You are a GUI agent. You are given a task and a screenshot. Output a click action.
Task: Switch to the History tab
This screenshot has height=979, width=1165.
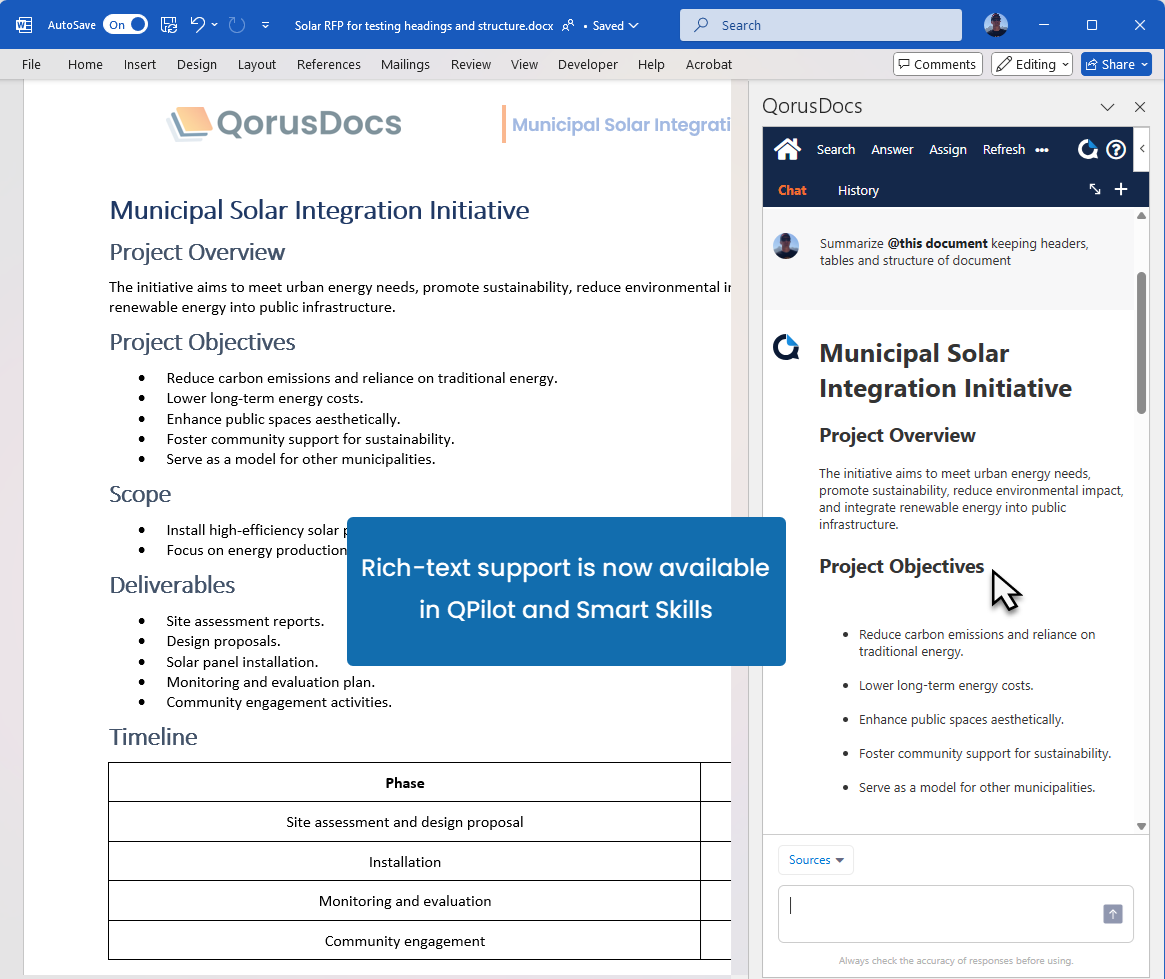coord(858,190)
